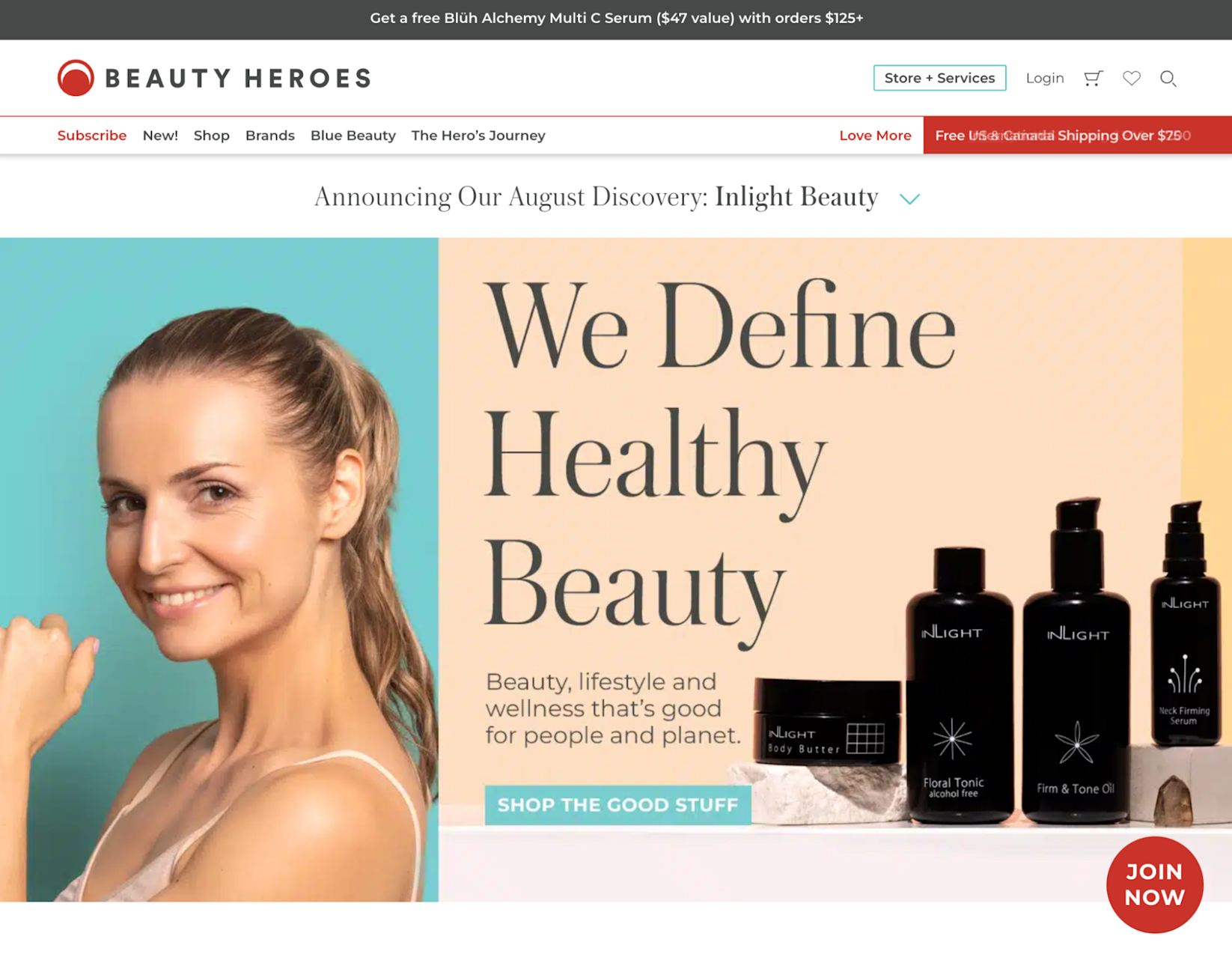
Task: Open the wishlist heart icon
Action: pyautogui.click(x=1131, y=78)
